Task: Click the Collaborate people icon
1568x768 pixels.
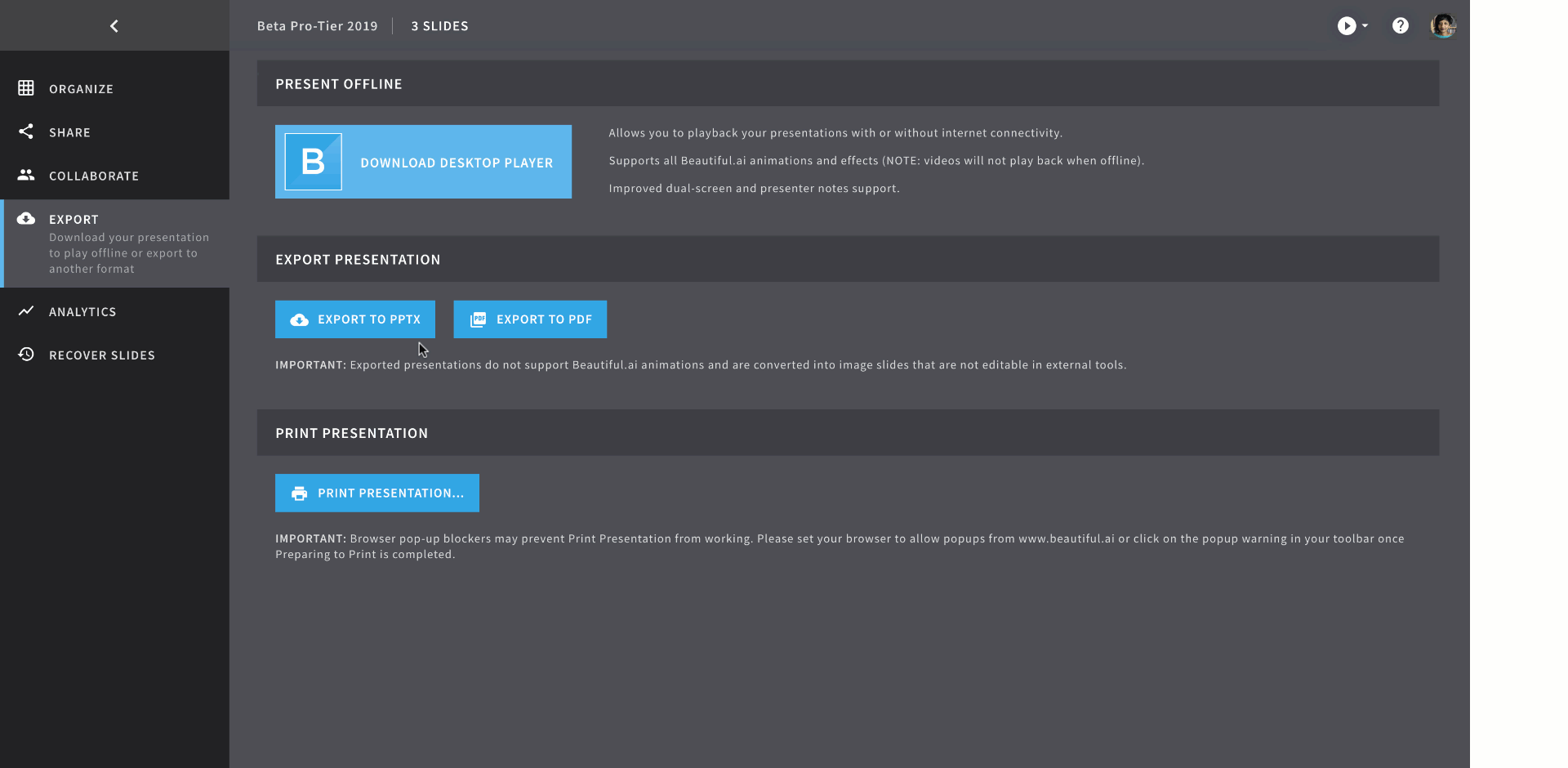Action: coord(26,175)
